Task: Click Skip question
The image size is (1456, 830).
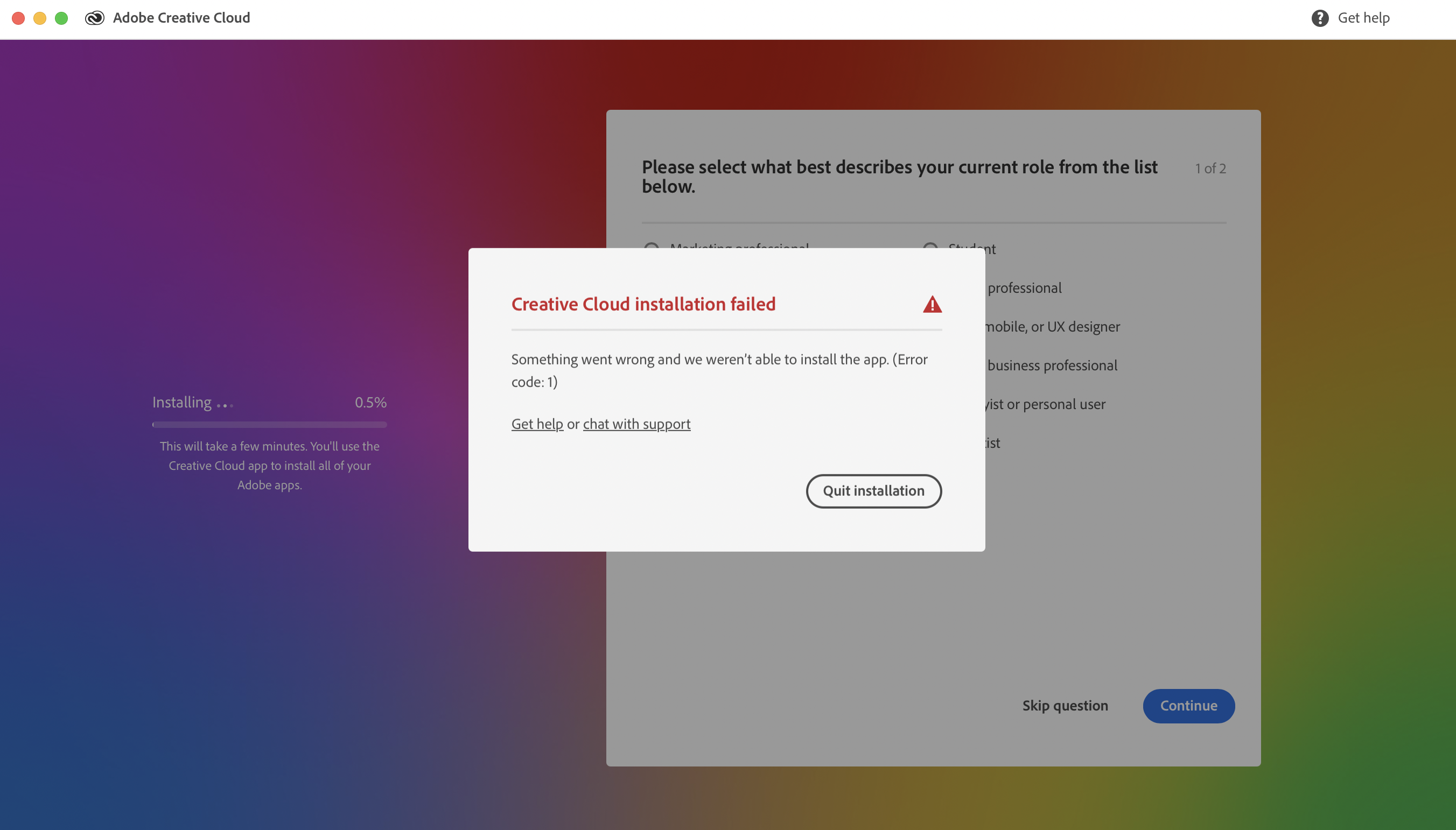Action: (1065, 706)
